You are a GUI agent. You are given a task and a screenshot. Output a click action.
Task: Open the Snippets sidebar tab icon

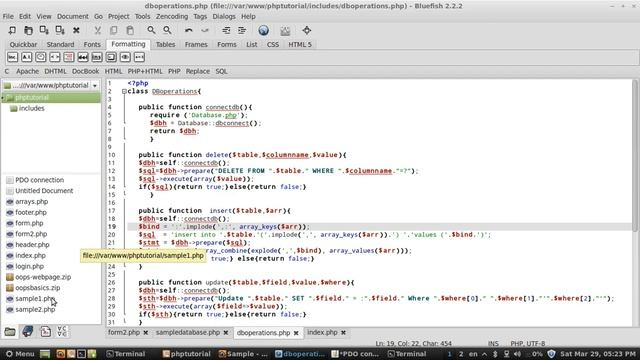pos(45,331)
